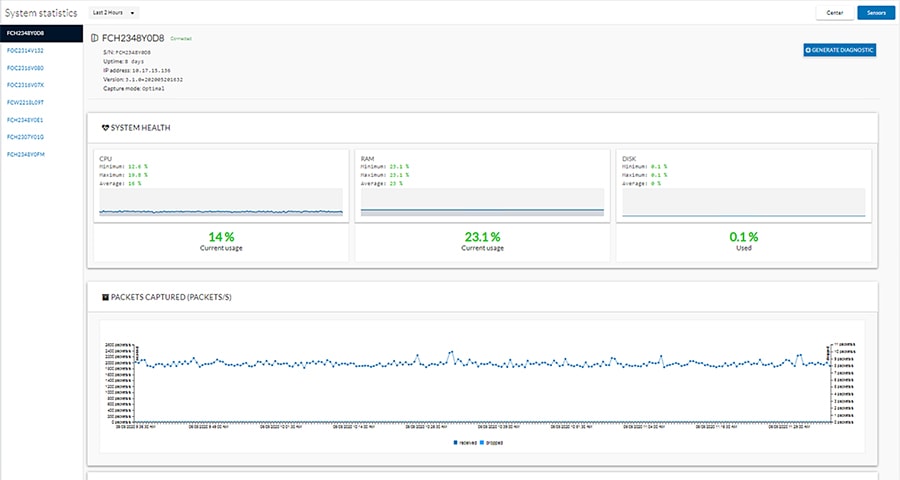Click the SYSTEM HEALTH heading text
This screenshot has width=900, height=480.
point(140,127)
